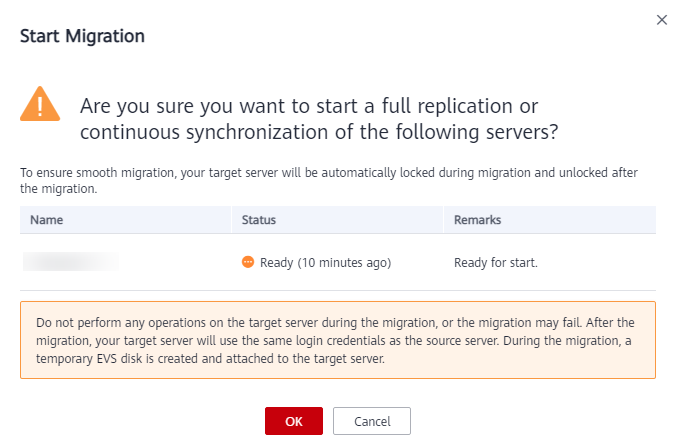Close the Start Migration dialog with X
This screenshot has height=444, width=681.
tap(661, 20)
